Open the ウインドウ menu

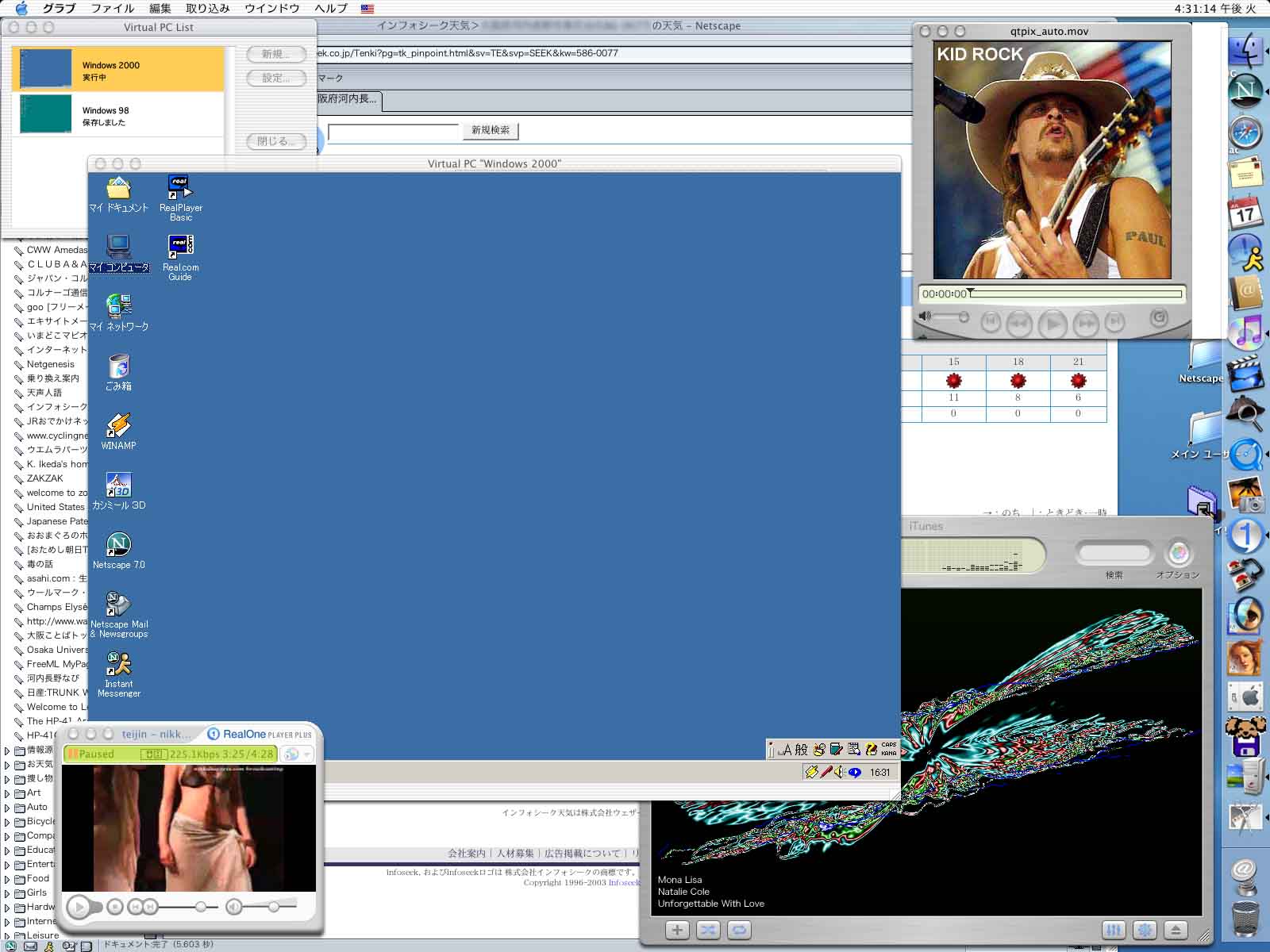tap(272, 8)
